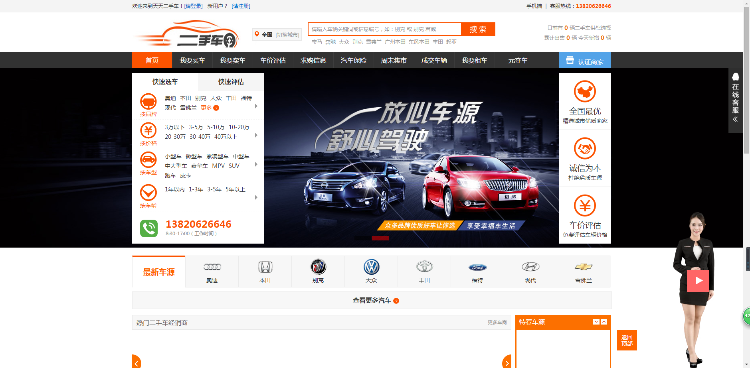Play the video on the presenter figure
750x368 pixels.
tap(698, 281)
